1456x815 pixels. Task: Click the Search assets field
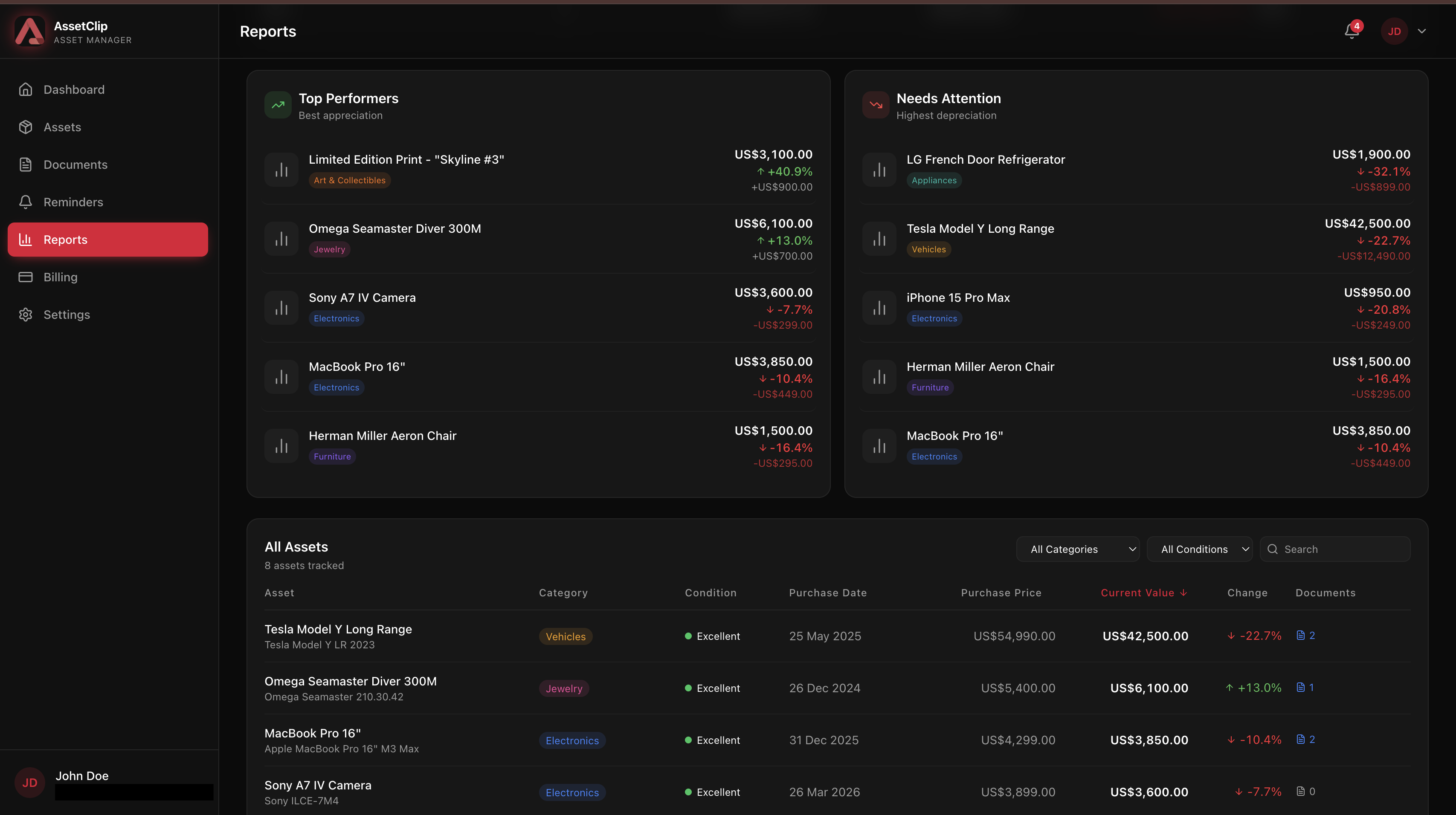pyautogui.click(x=1335, y=549)
